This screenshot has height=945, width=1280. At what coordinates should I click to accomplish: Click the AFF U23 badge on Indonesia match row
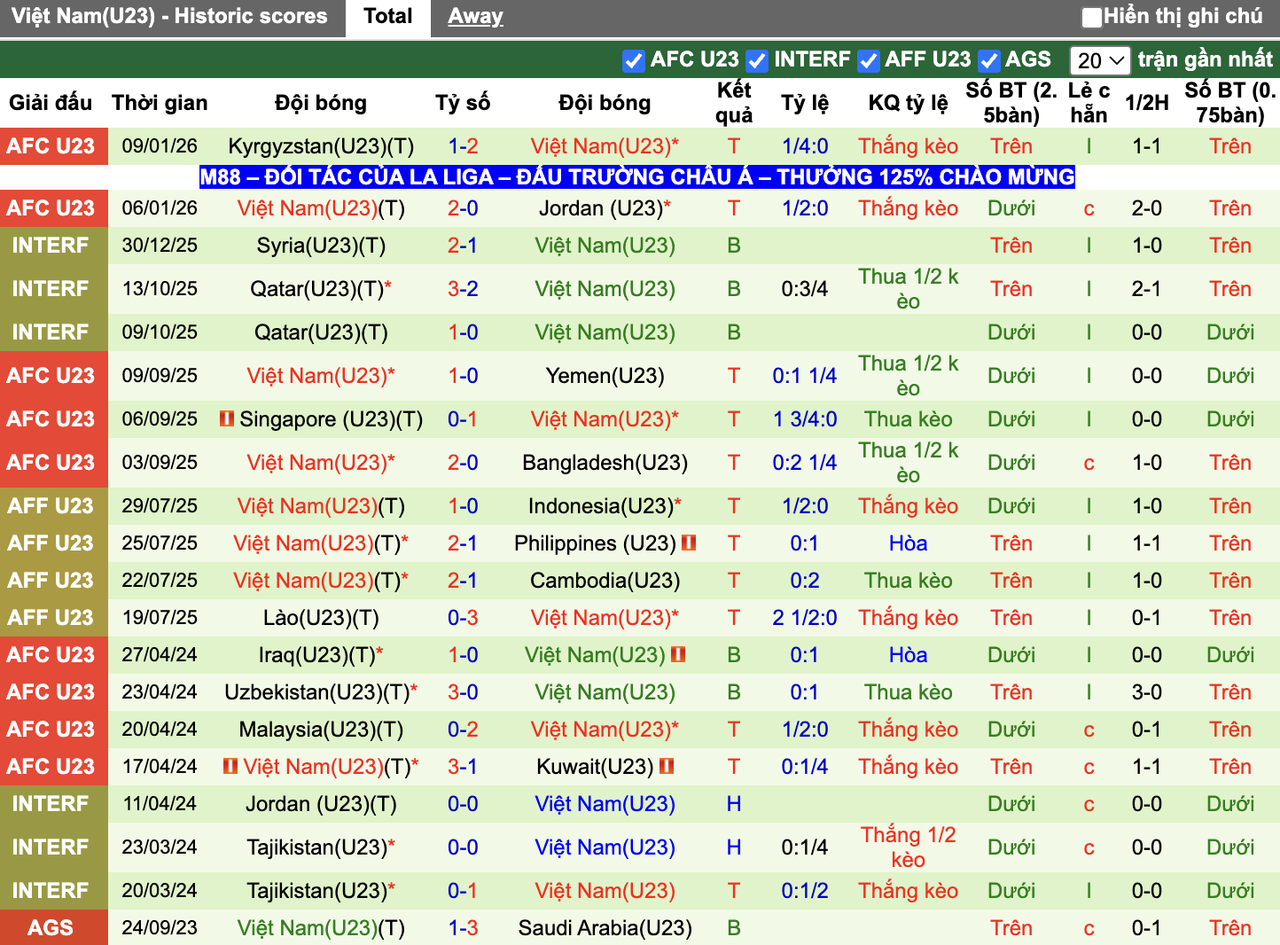(54, 506)
